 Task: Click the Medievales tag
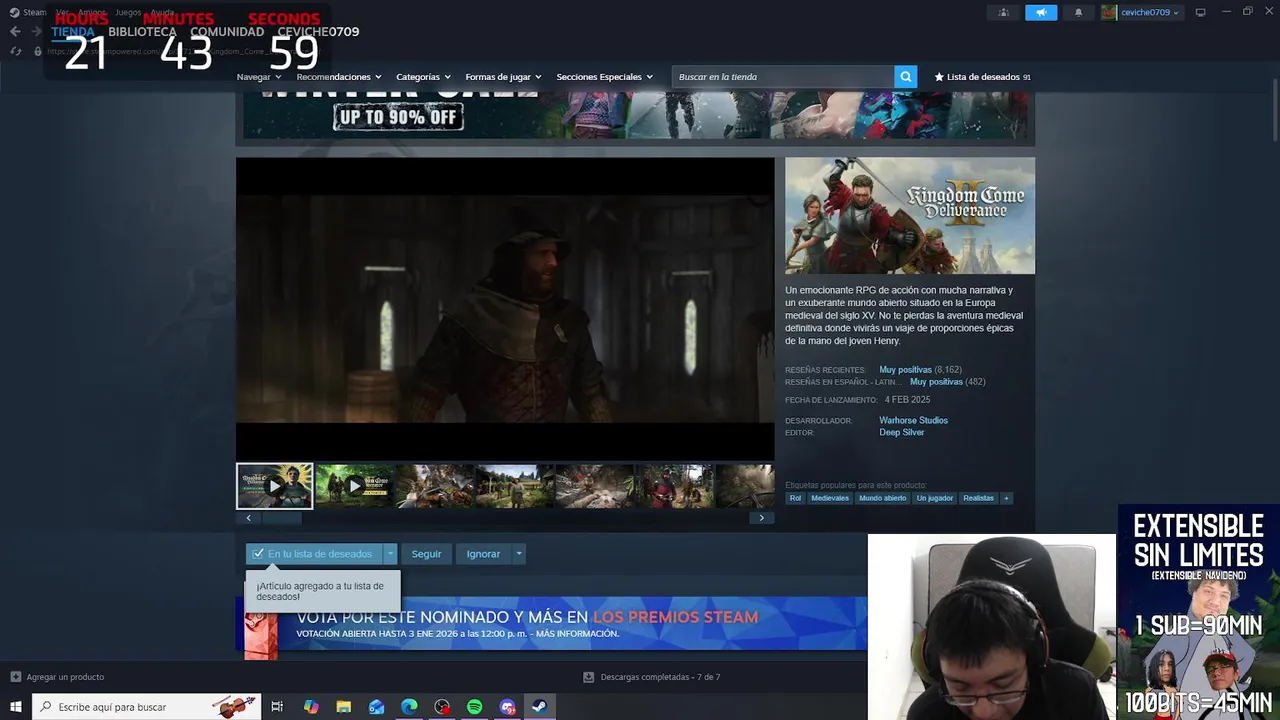[830, 498]
